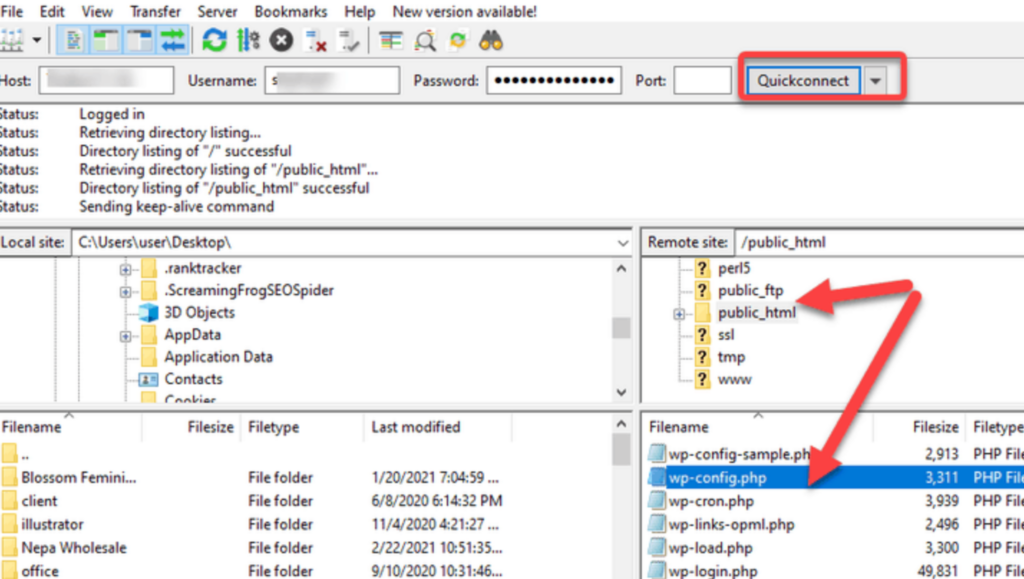
Task: Toggle the transfer queue display
Action: coord(174,41)
